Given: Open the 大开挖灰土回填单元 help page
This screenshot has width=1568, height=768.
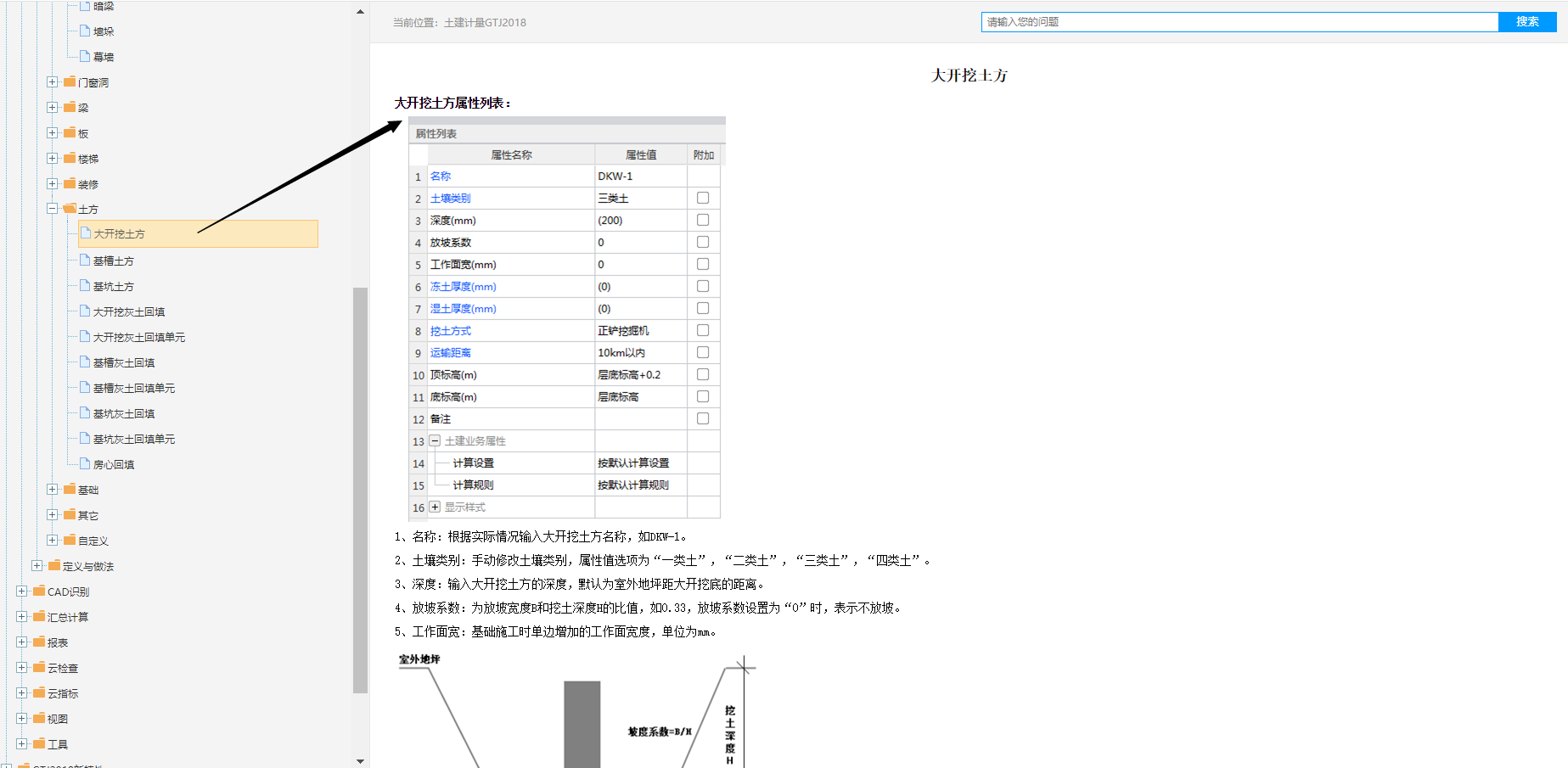Looking at the screenshot, I should [x=139, y=337].
